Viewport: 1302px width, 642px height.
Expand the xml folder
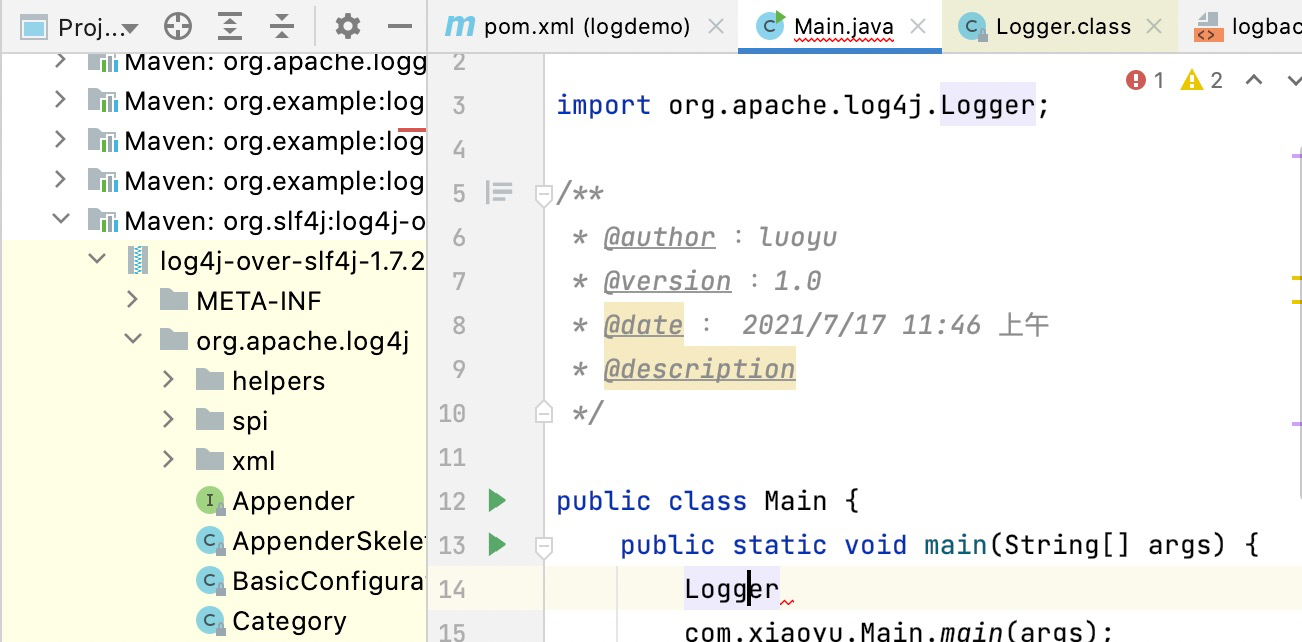point(169,459)
